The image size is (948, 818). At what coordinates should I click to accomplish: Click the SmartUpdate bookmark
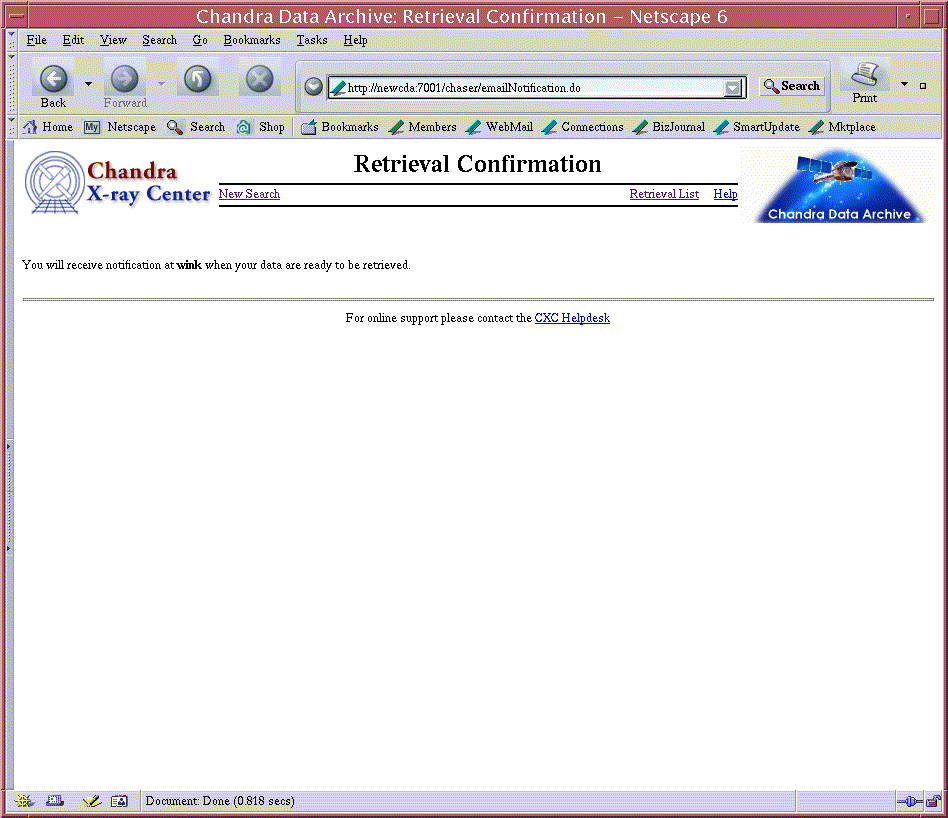click(x=757, y=127)
